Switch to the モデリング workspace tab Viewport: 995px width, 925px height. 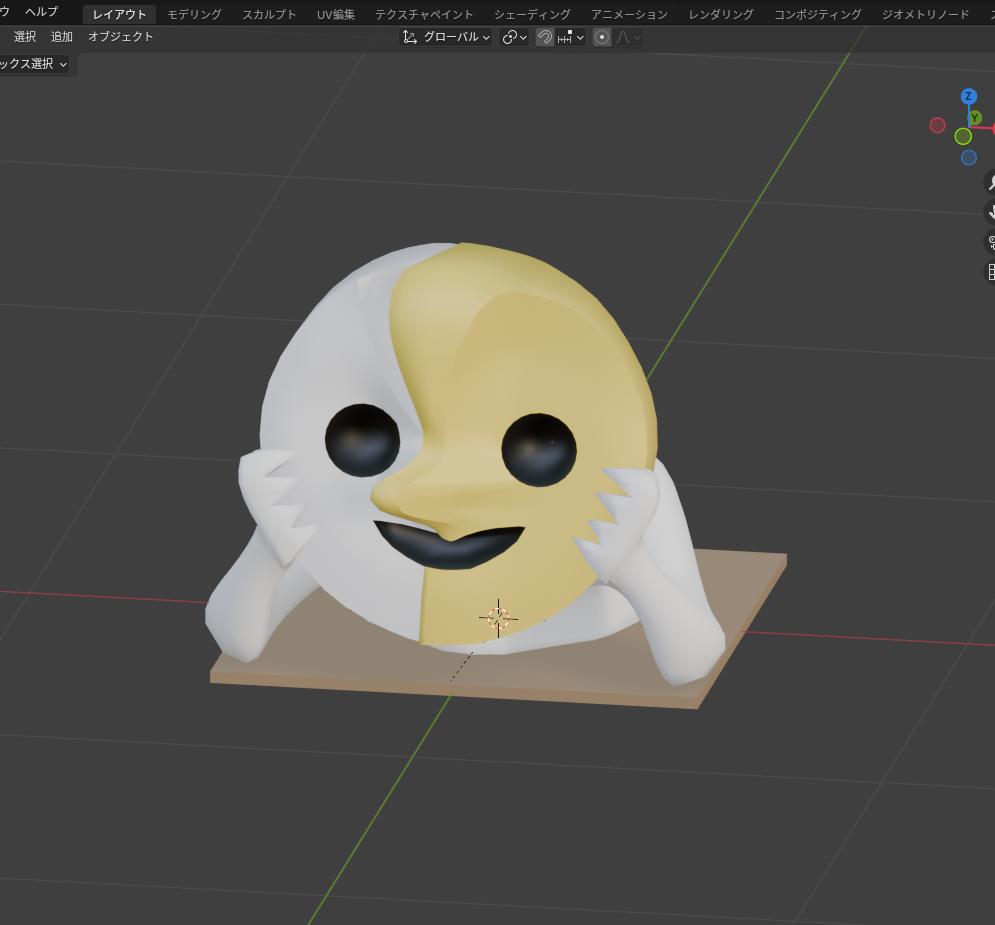pos(194,14)
